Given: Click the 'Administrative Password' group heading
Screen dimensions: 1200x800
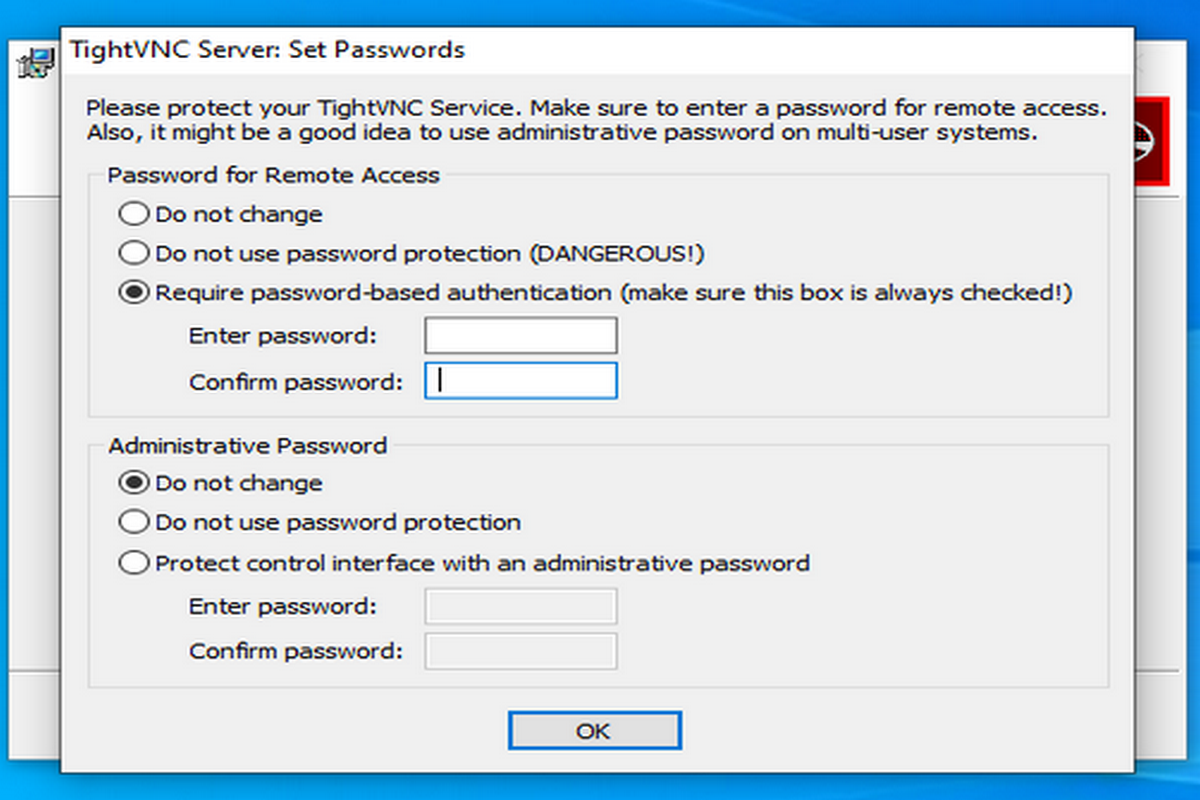Looking at the screenshot, I should pyautogui.click(x=247, y=445).
